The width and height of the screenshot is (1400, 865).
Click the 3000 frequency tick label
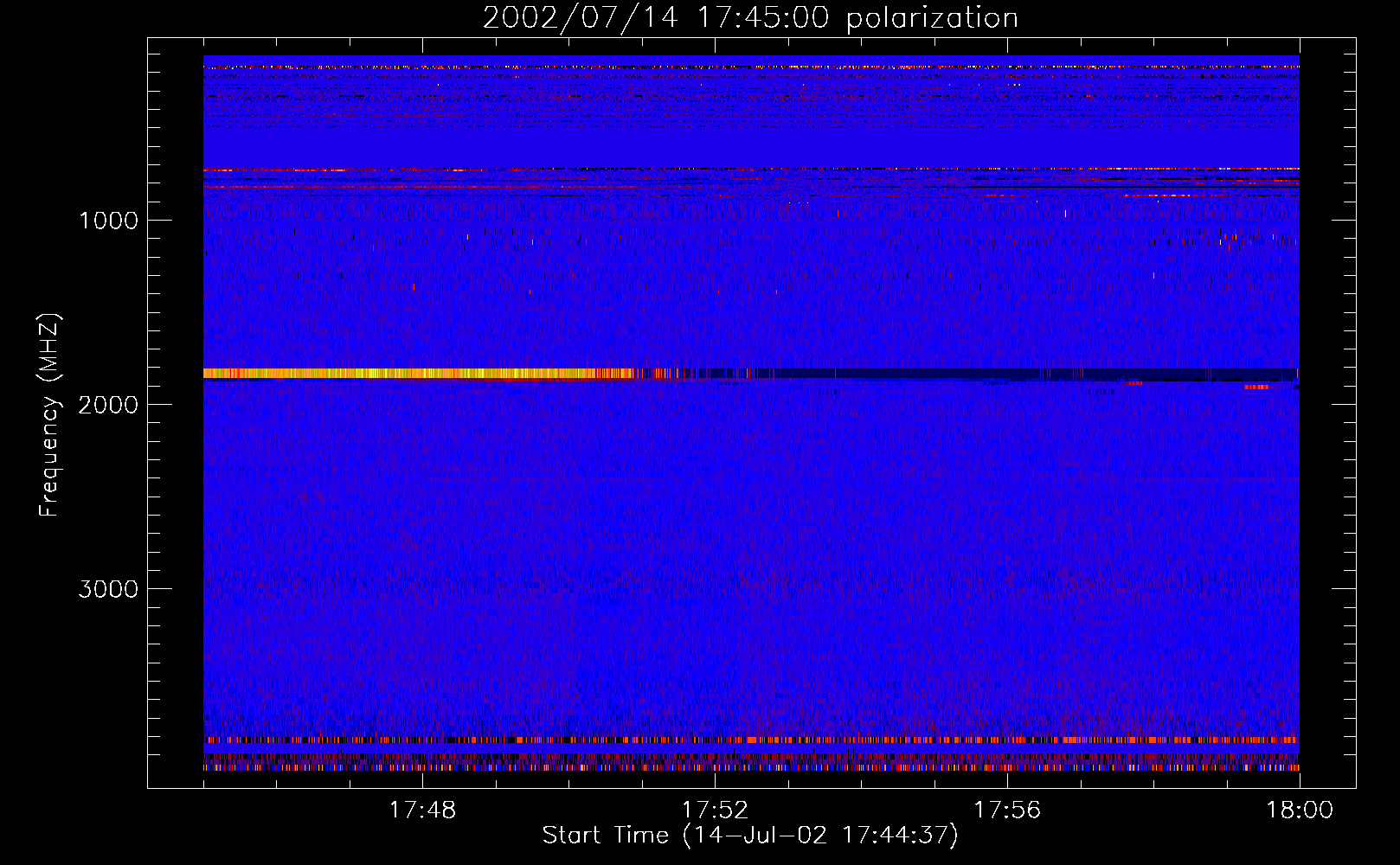(108, 589)
